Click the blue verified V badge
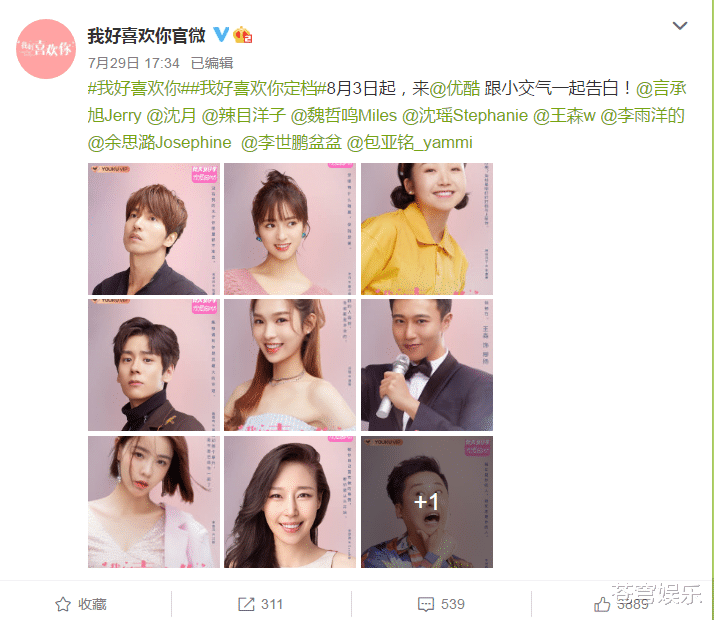 point(221,35)
